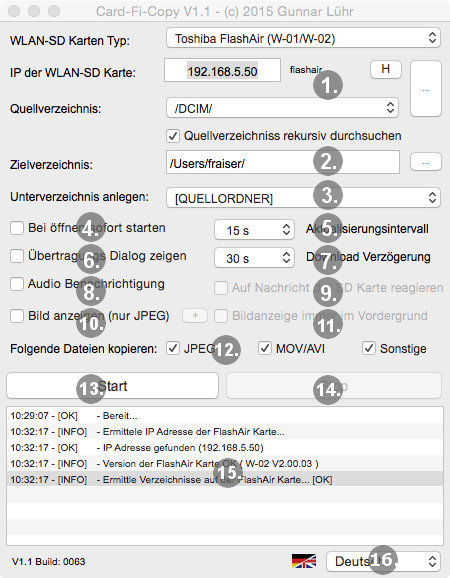This screenshot has width=450, height=578.
Task: Click the small plus button after Bild anzeigen
Action: click(195, 316)
